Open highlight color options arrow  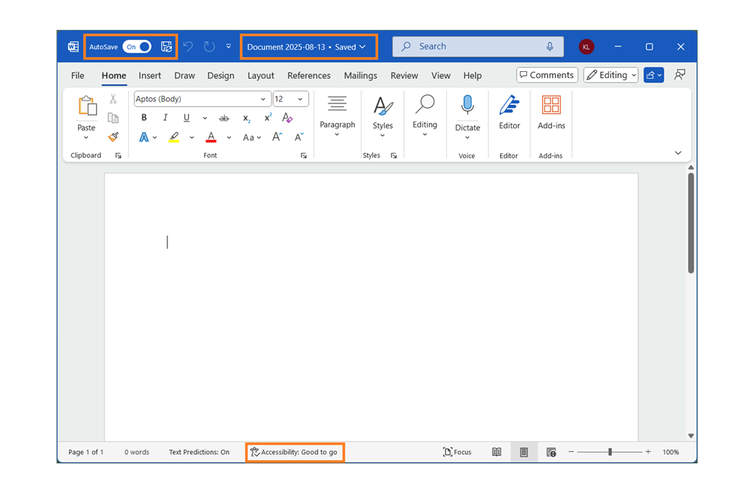[192, 137]
